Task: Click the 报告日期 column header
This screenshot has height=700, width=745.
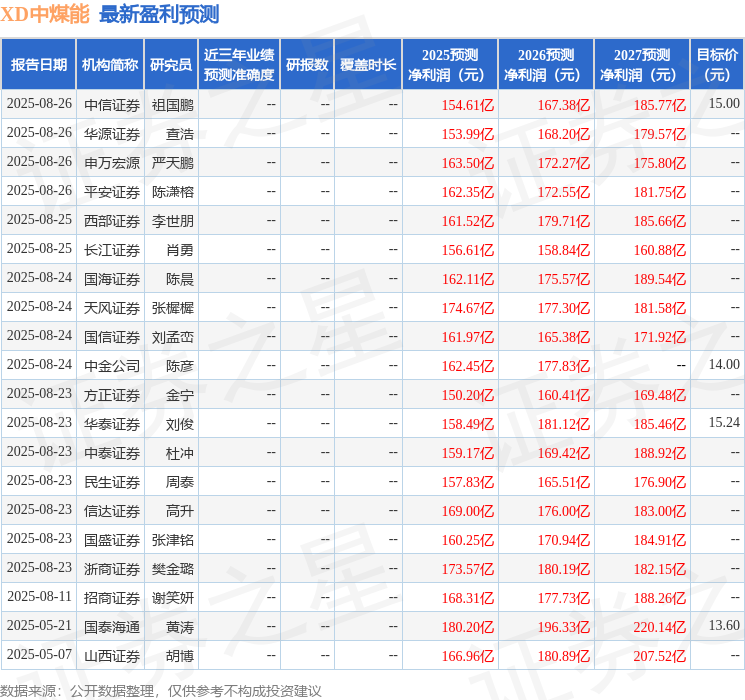Action: (38, 64)
